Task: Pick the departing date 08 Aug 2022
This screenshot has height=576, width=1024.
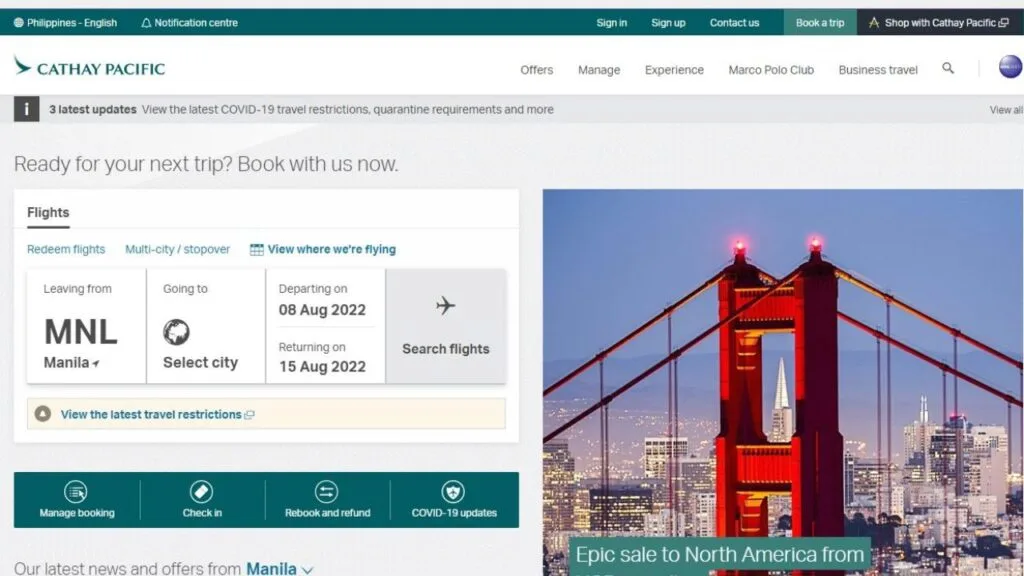Action: click(322, 310)
